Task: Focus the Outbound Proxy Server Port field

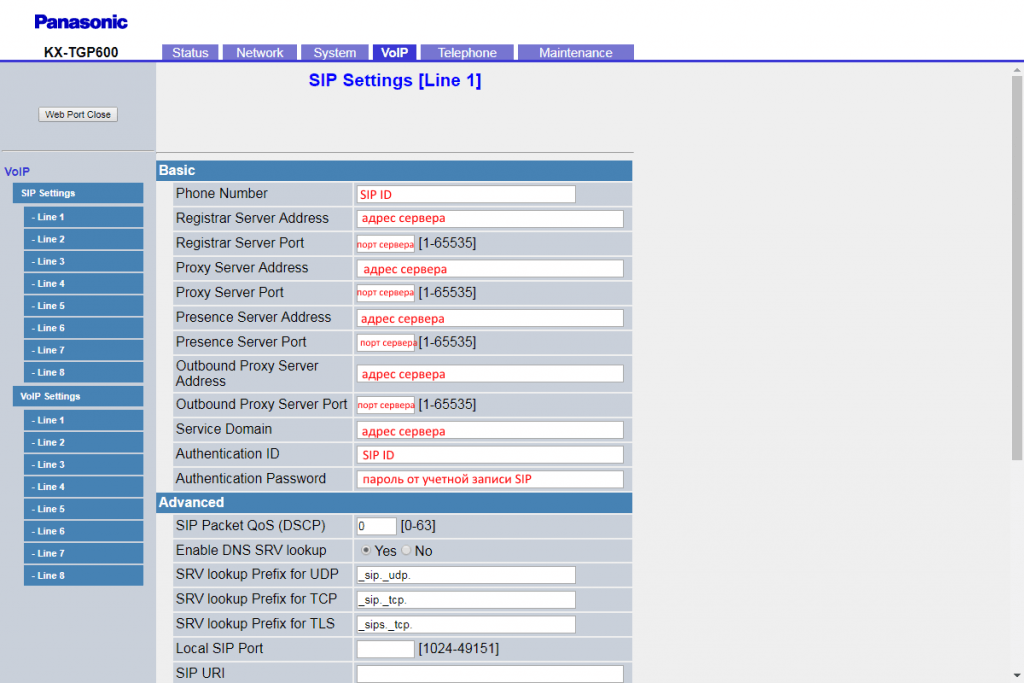Action: (x=385, y=405)
